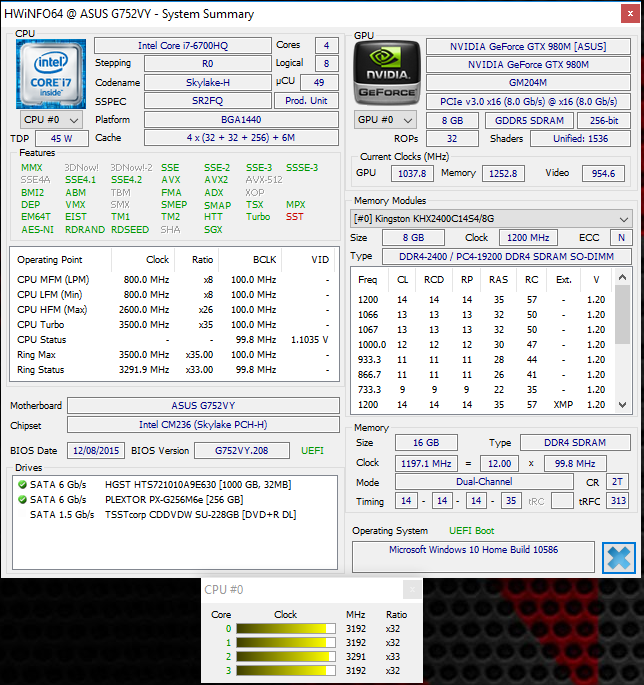
Task: Click the BGA1440 platform field
Action: click(x=241, y=119)
